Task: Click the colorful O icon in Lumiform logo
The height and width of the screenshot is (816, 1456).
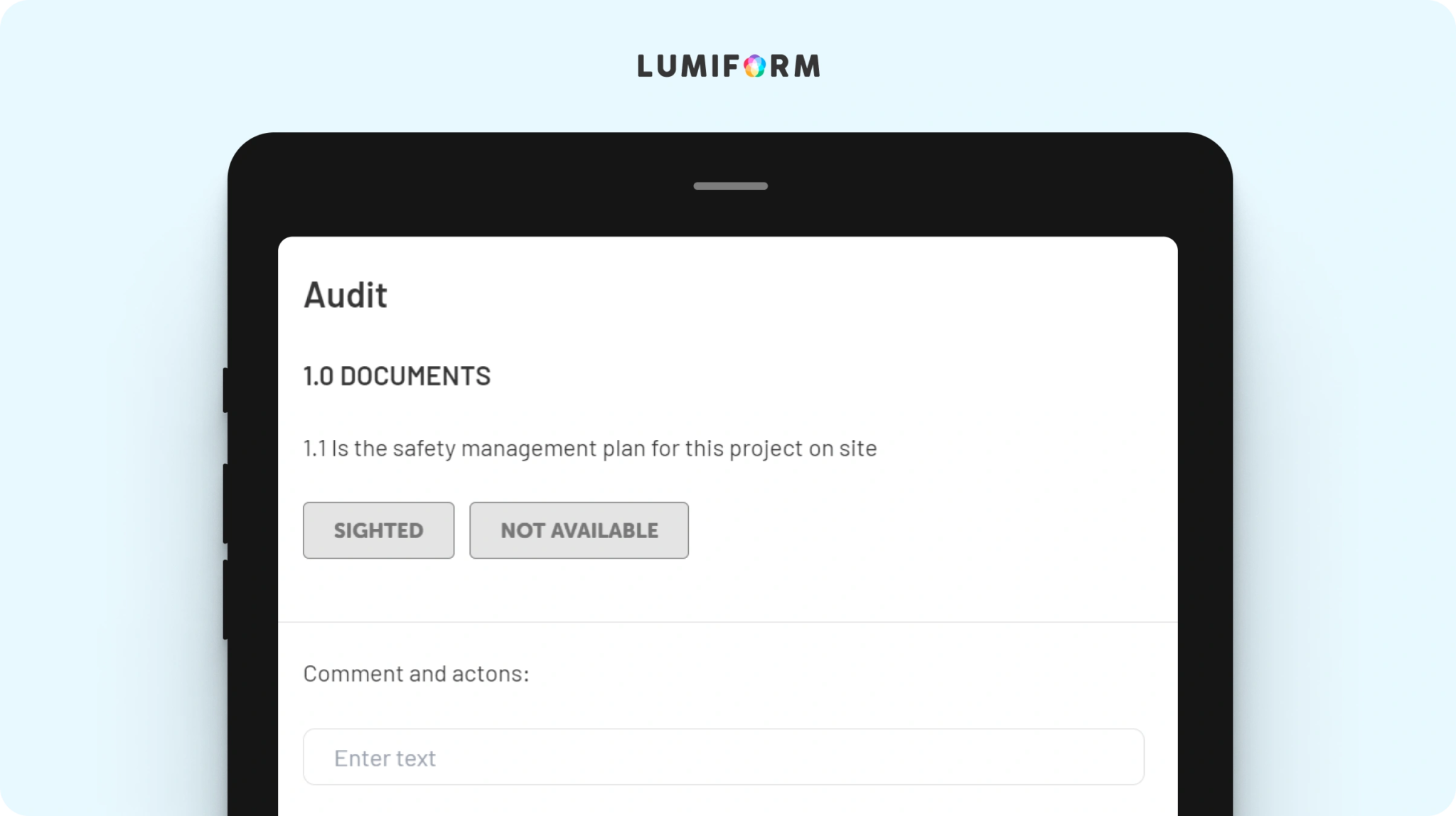Action: coord(754,66)
